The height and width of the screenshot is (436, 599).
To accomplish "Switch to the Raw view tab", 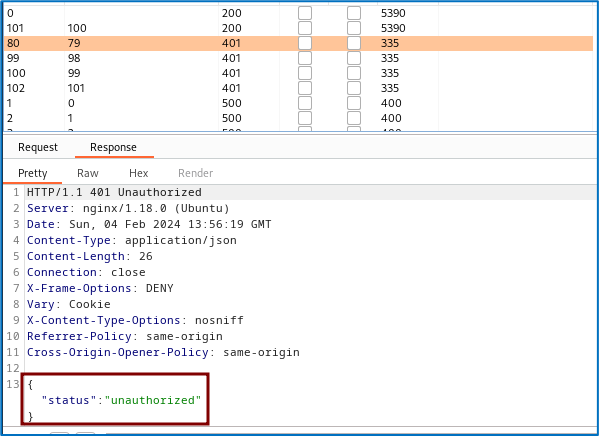I will pos(88,173).
